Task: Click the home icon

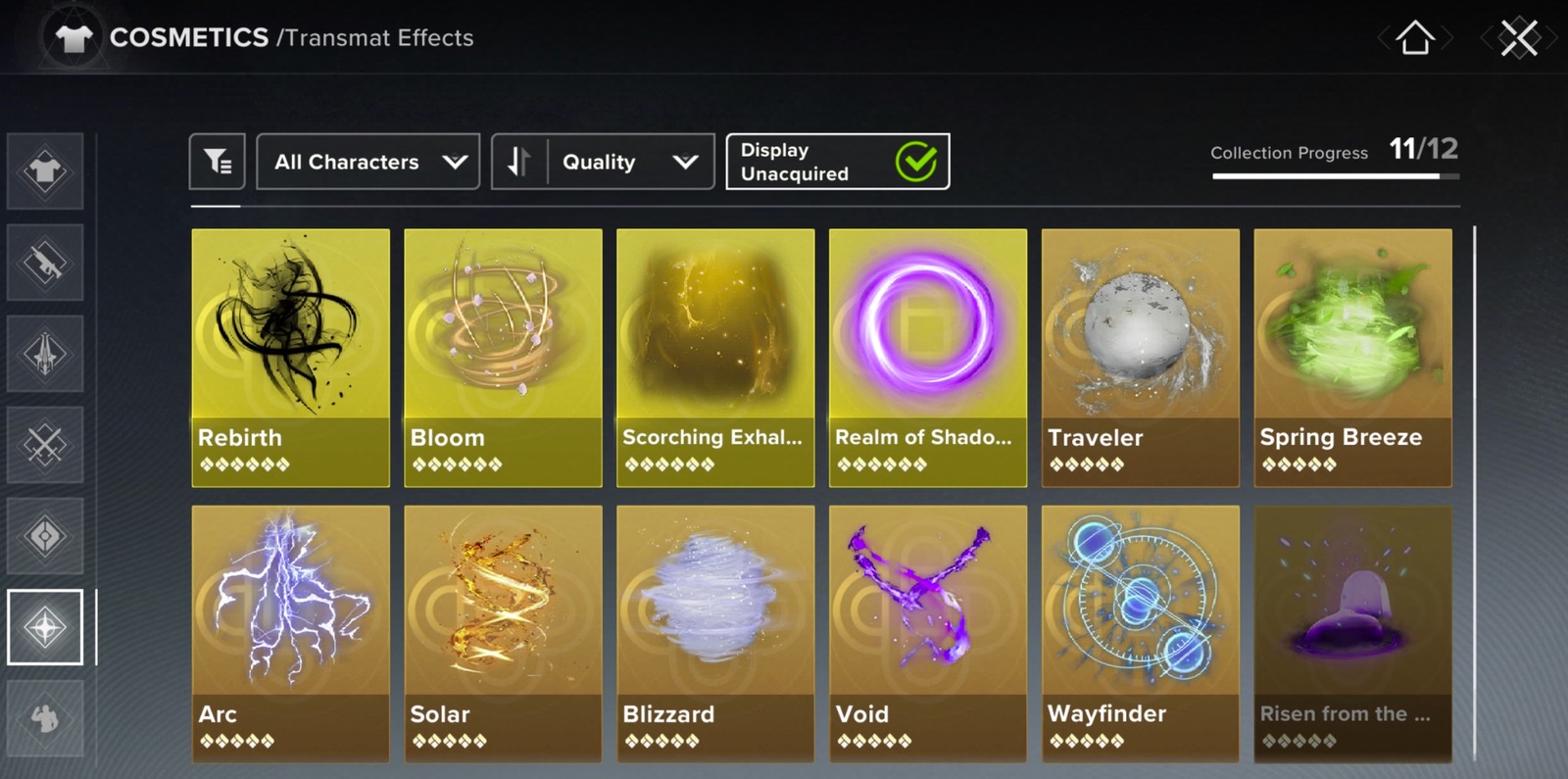Action: 1415,38
